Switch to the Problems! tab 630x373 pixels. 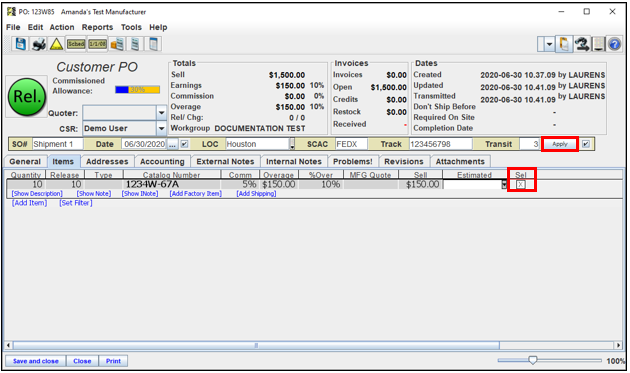(352, 162)
